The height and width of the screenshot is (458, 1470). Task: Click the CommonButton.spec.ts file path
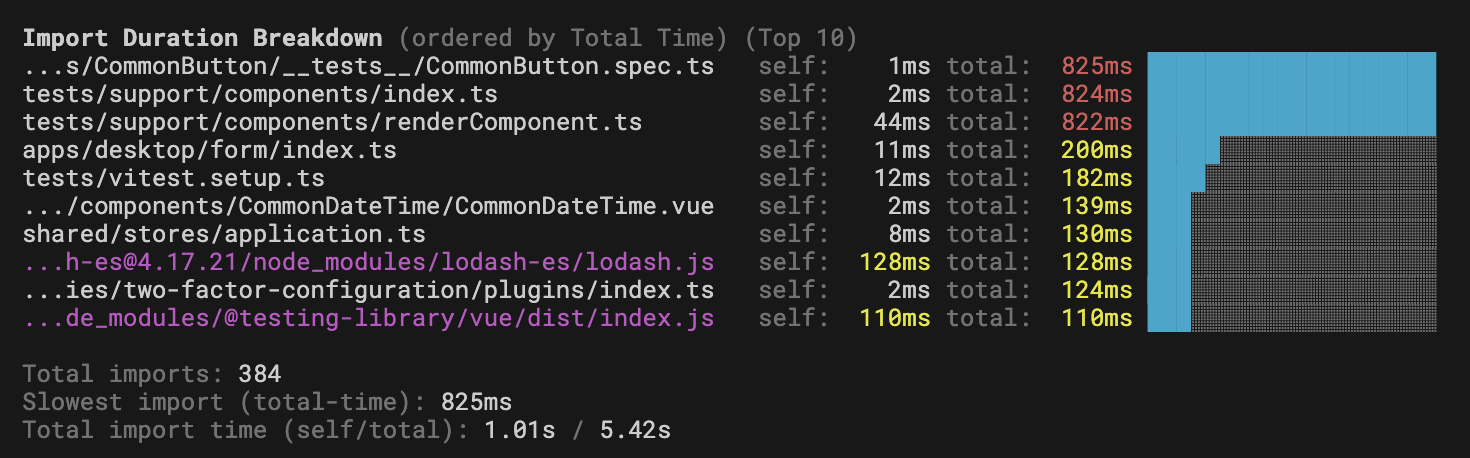(x=368, y=67)
